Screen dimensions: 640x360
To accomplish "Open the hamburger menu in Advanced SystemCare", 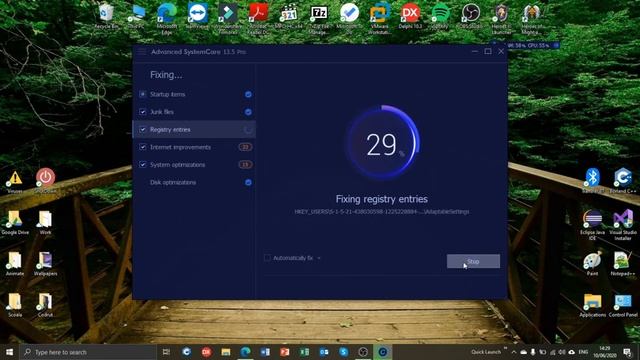I will (x=142, y=52).
